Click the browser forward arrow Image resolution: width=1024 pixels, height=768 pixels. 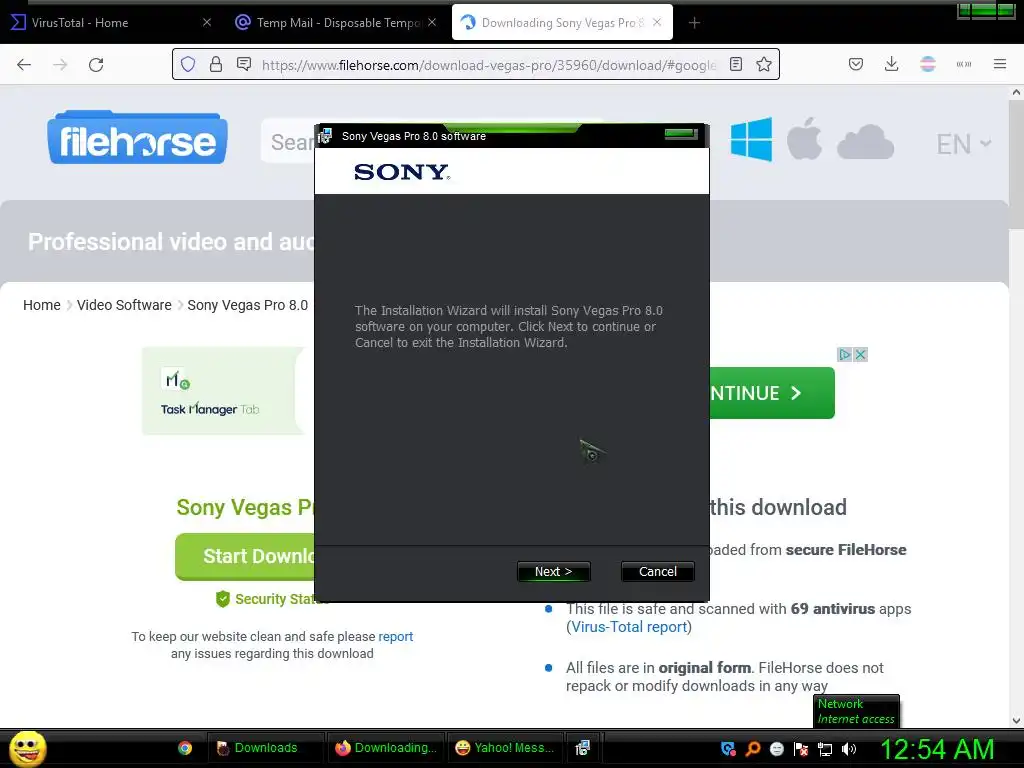tap(60, 64)
